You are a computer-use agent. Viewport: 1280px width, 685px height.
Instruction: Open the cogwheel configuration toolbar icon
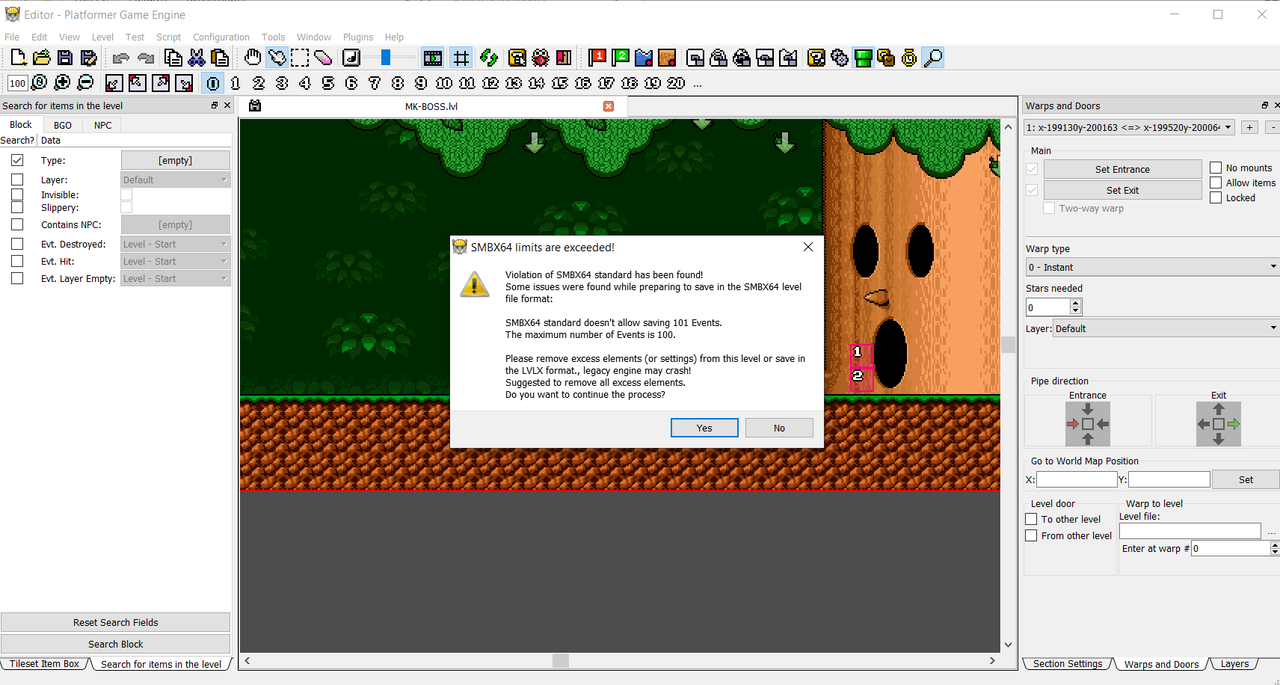click(839, 58)
